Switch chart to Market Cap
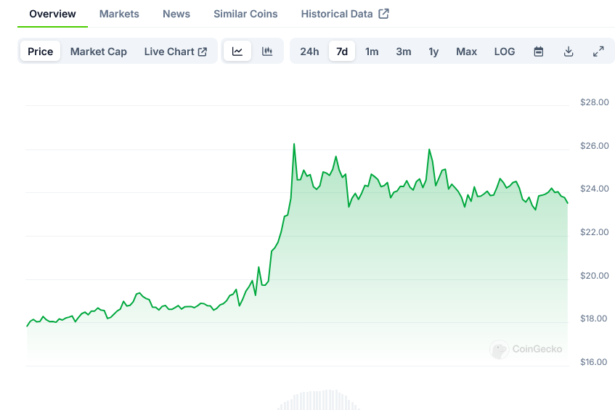 tap(98, 52)
